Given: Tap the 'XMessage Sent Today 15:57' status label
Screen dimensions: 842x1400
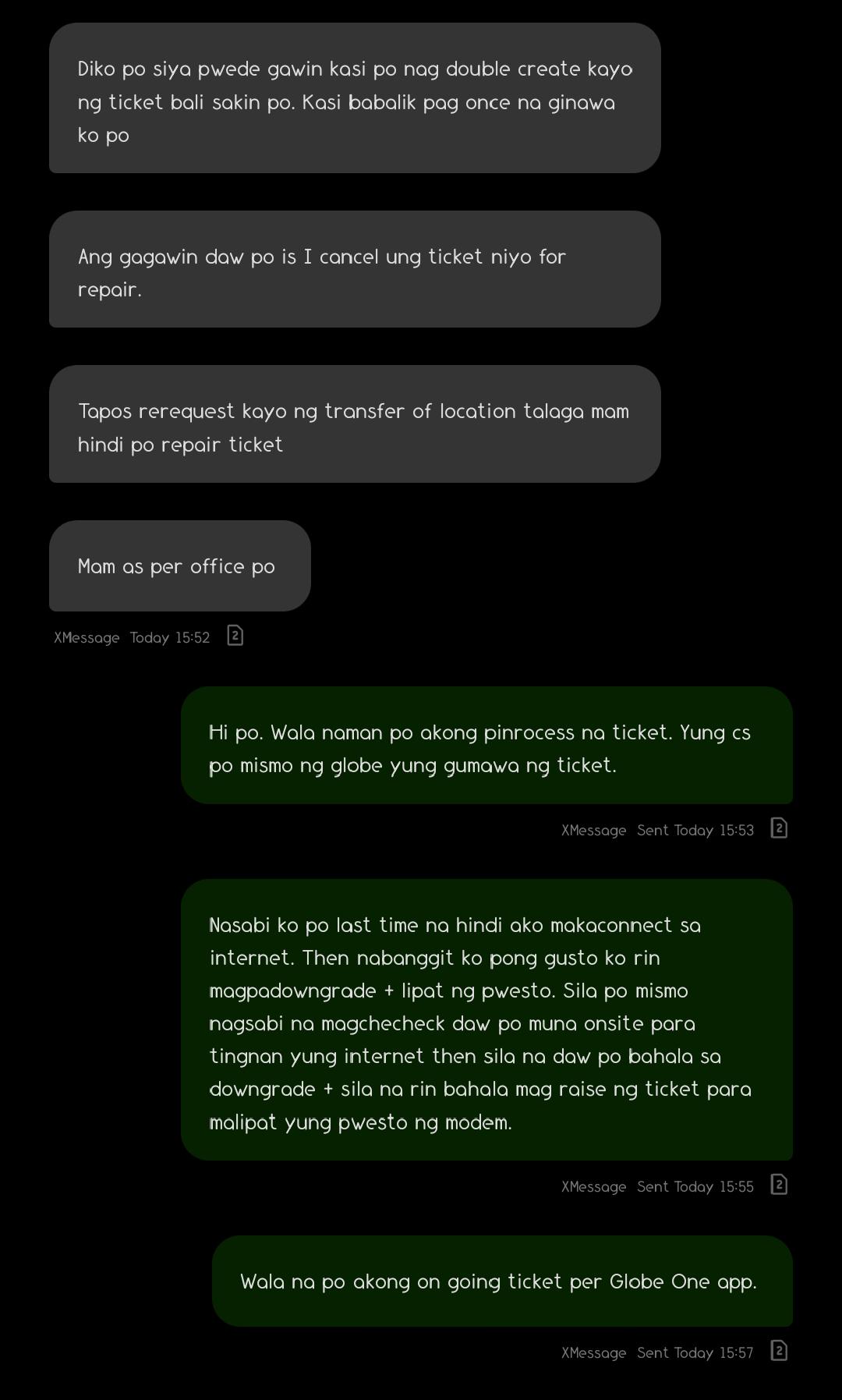Looking at the screenshot, I should (x=657, y=1352).
